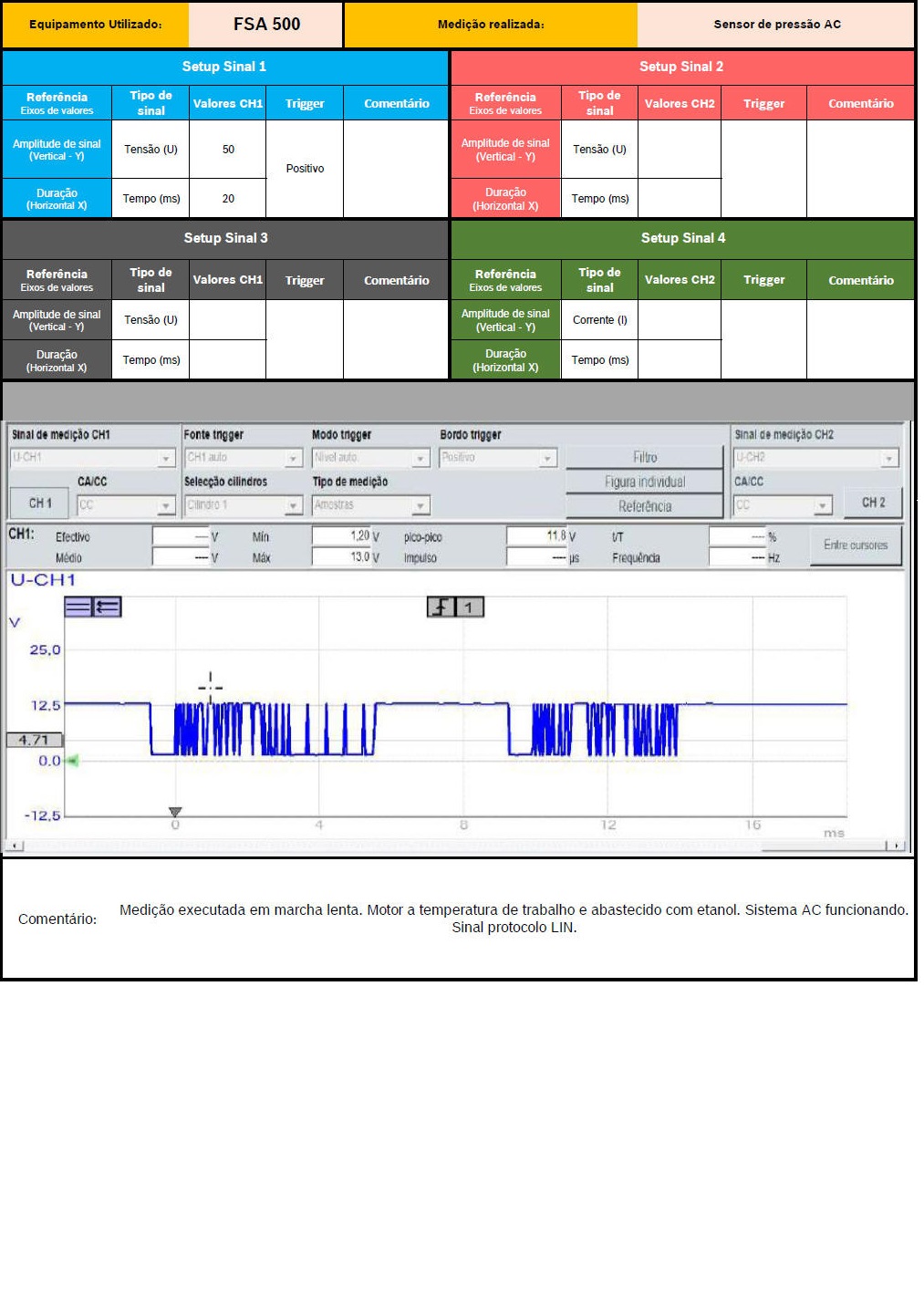Click the trigger channel number 1 box
924x1308 pixels.
pyautogui.click(x=470, y=607)
